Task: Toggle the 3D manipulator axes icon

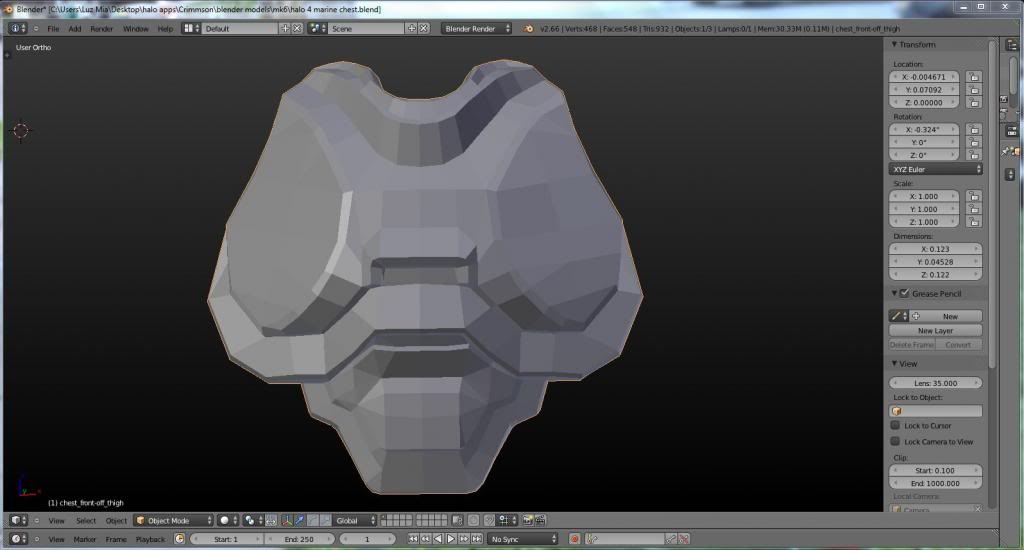Action: 287,521
